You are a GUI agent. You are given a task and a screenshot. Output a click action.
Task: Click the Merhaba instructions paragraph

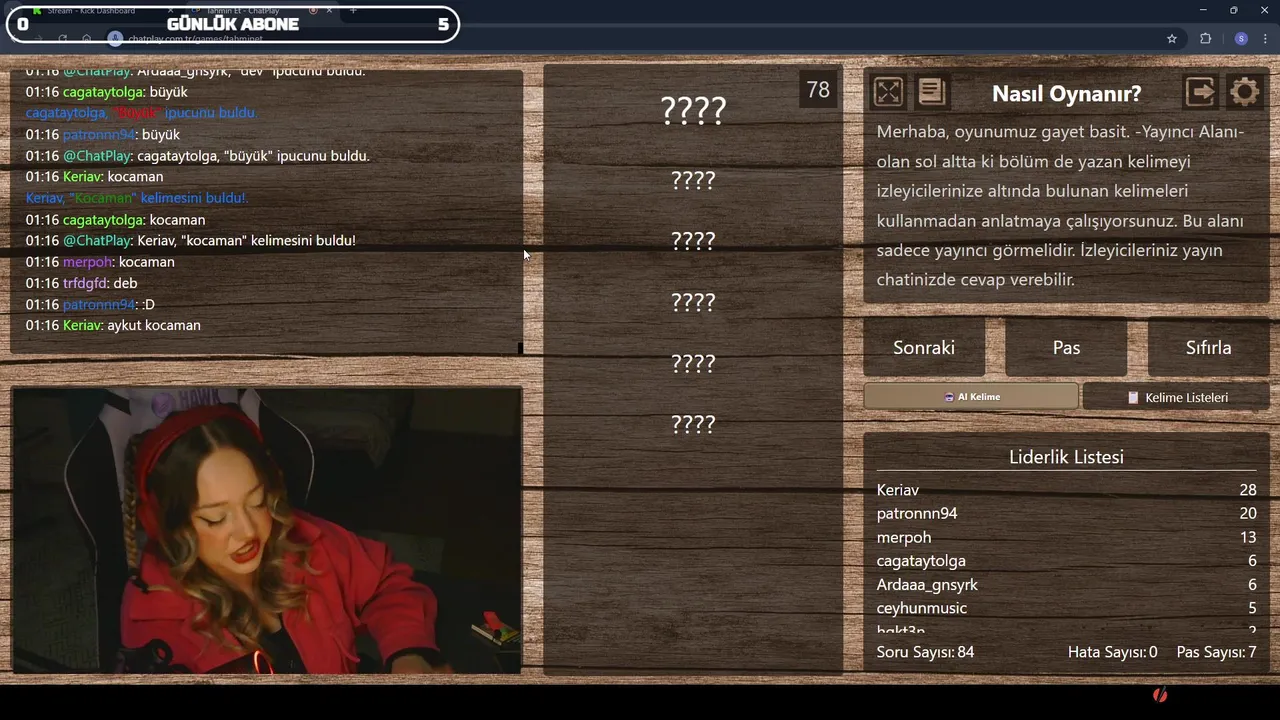(x=1061, y=206)
